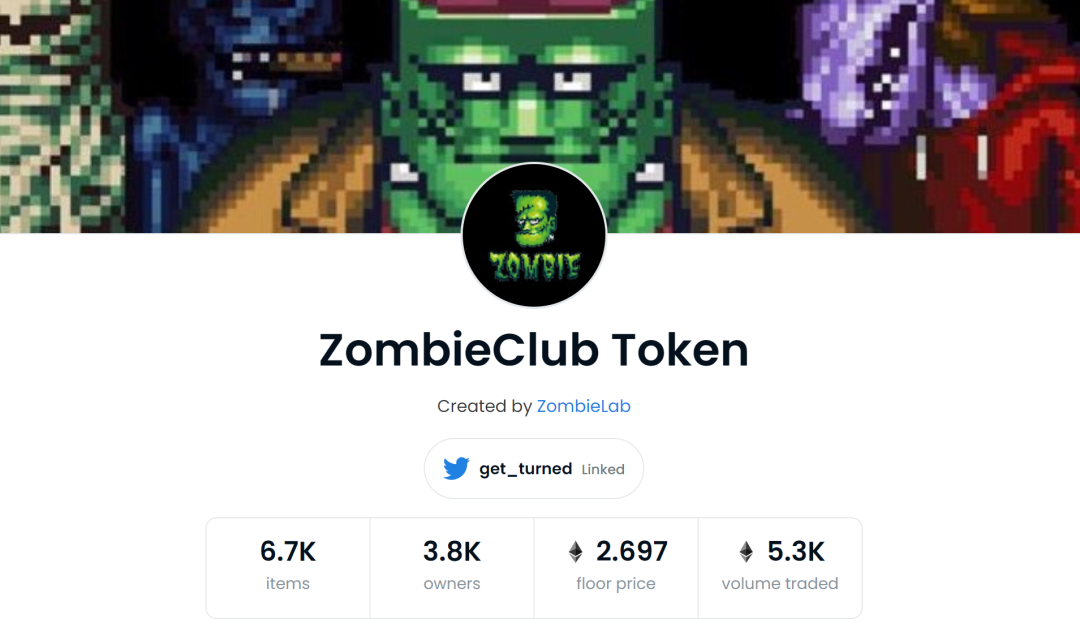This screenshot has height=636, width=1080.
Task: Click the ZombieClub Token collection title
Action: tap(534, 349)
